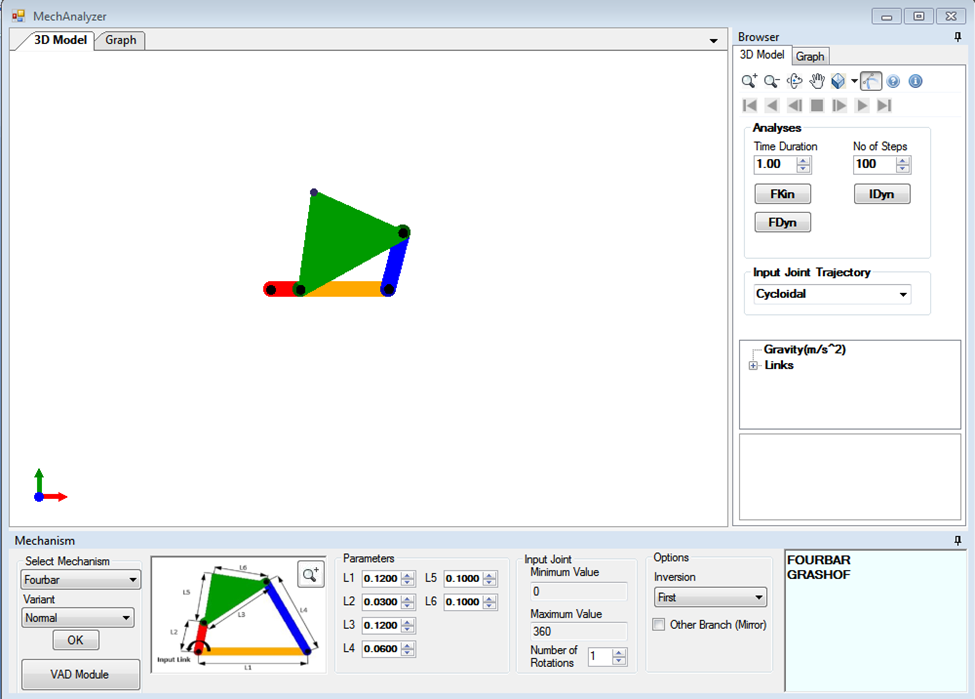975x699 pixels.
Task: Click FOURBAR GRASHOF text in info box
Action: (818, 567)
